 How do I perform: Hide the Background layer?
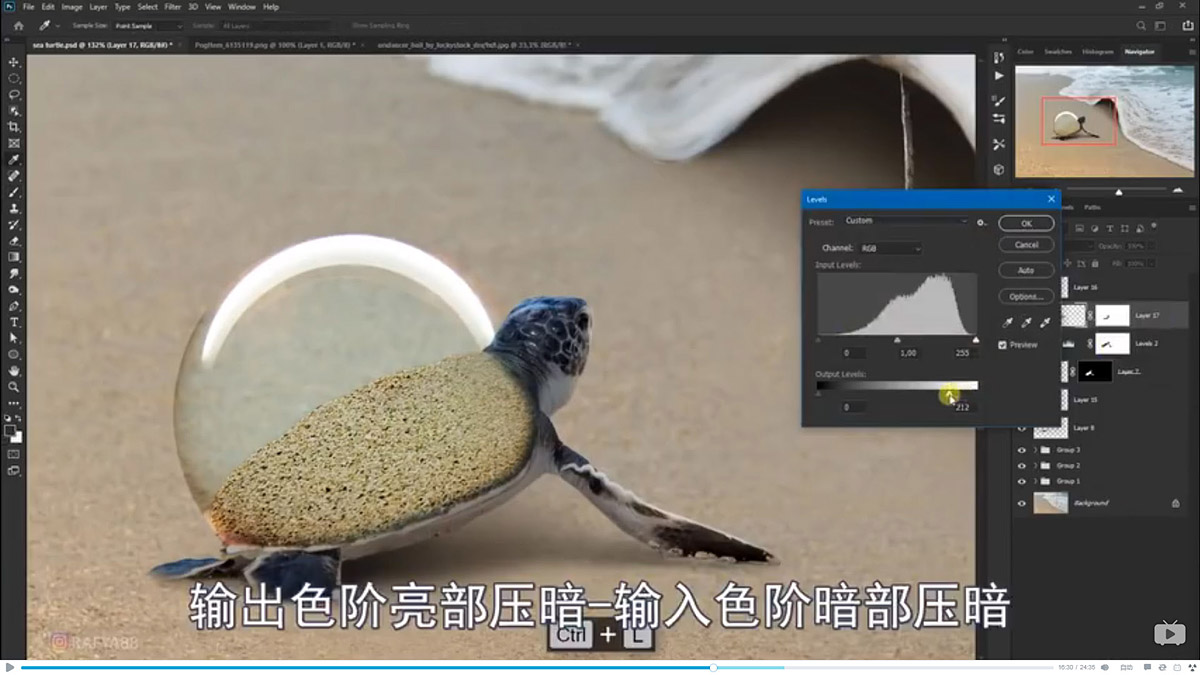(1022, 503)
